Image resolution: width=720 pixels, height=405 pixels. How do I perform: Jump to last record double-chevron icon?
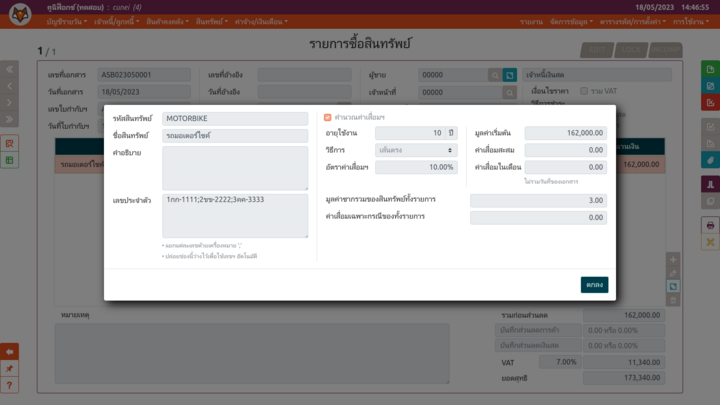pos(9,119)
